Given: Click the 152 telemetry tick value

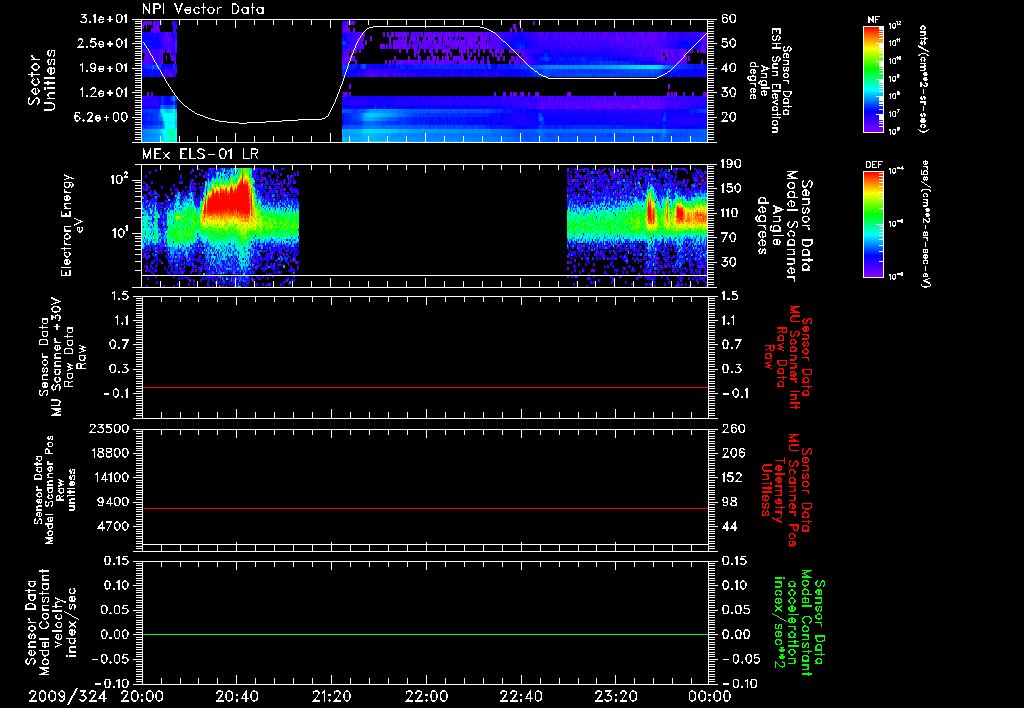Looking at the screenshot, I should coord(733,477).
